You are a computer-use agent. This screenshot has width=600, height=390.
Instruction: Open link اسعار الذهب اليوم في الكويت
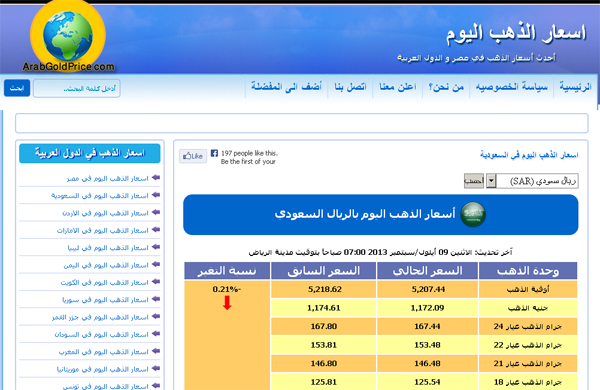tap(104, 282)
